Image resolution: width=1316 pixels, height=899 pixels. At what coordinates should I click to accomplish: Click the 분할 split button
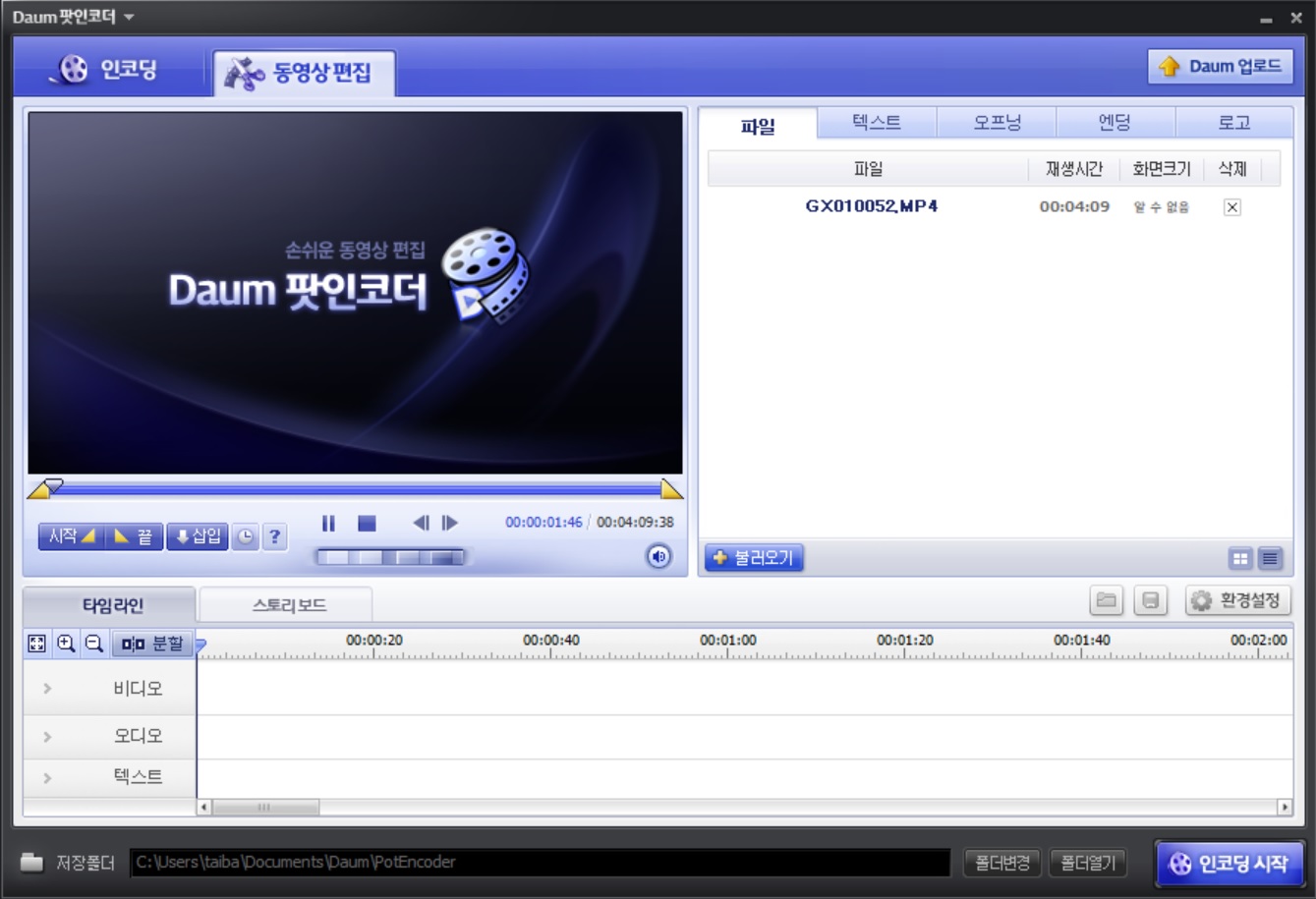pyautogui.click(x=152, y=644)
